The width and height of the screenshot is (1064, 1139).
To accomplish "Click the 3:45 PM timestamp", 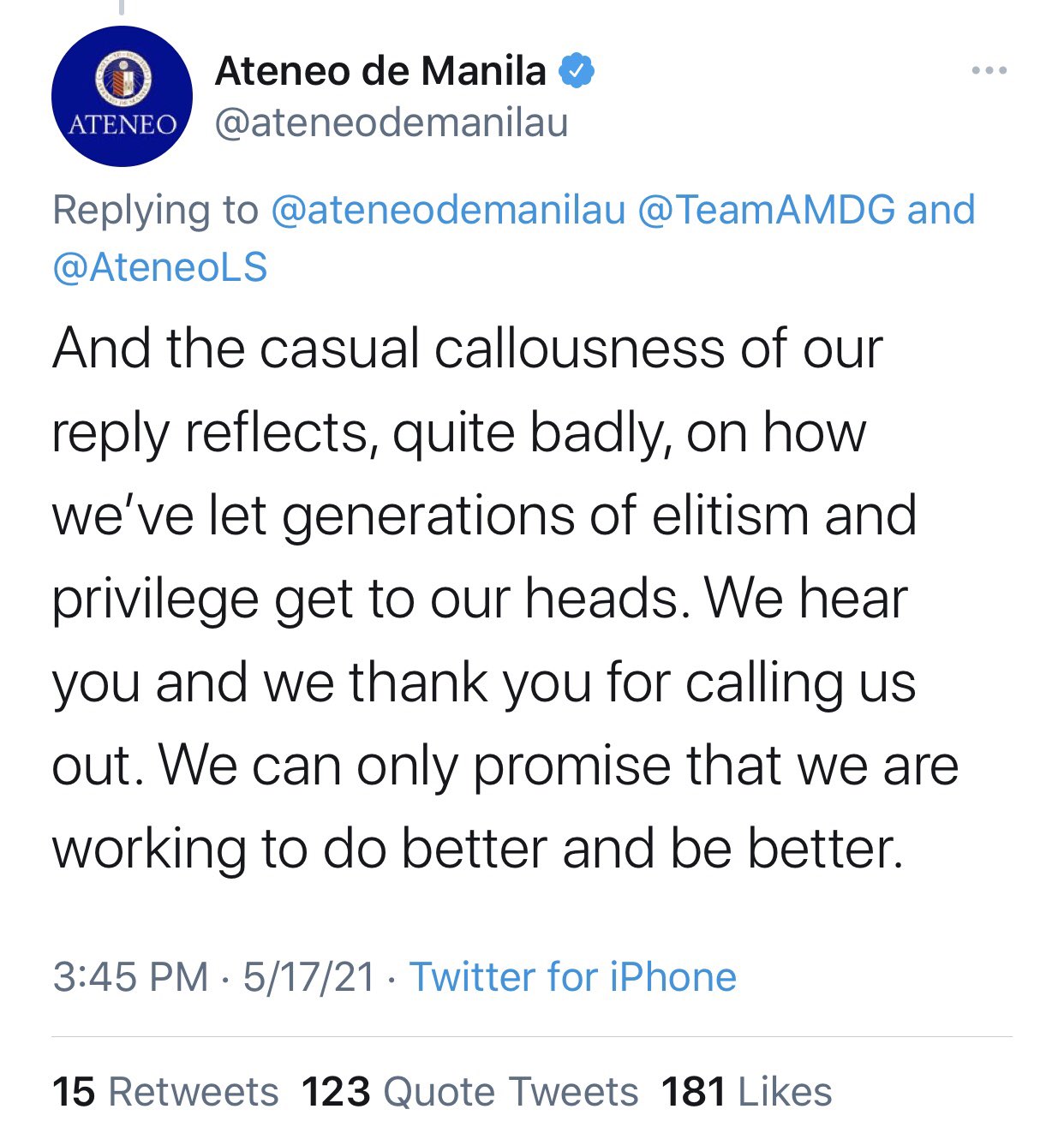I will (x=130, y=977).
